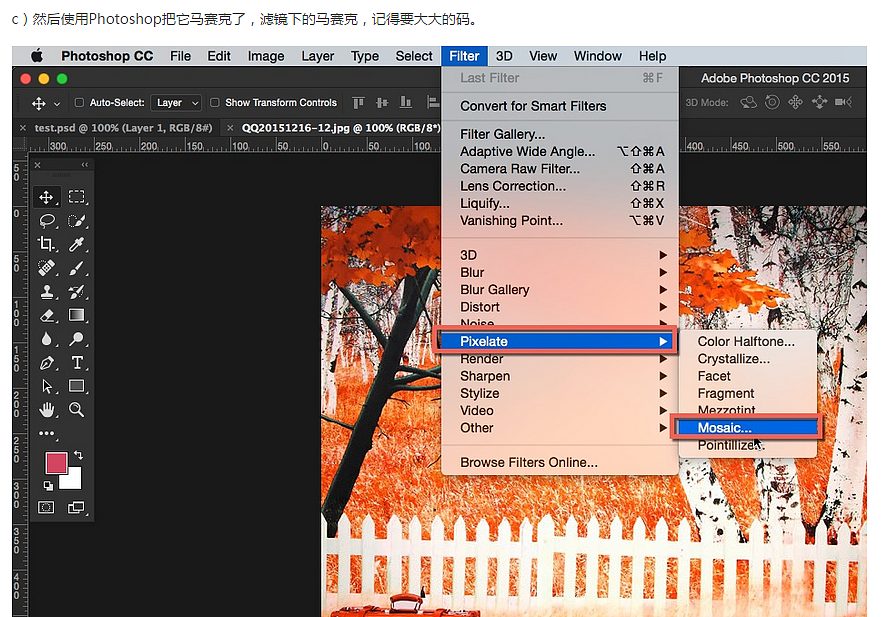Select the Lasso tool

point(46,221)
